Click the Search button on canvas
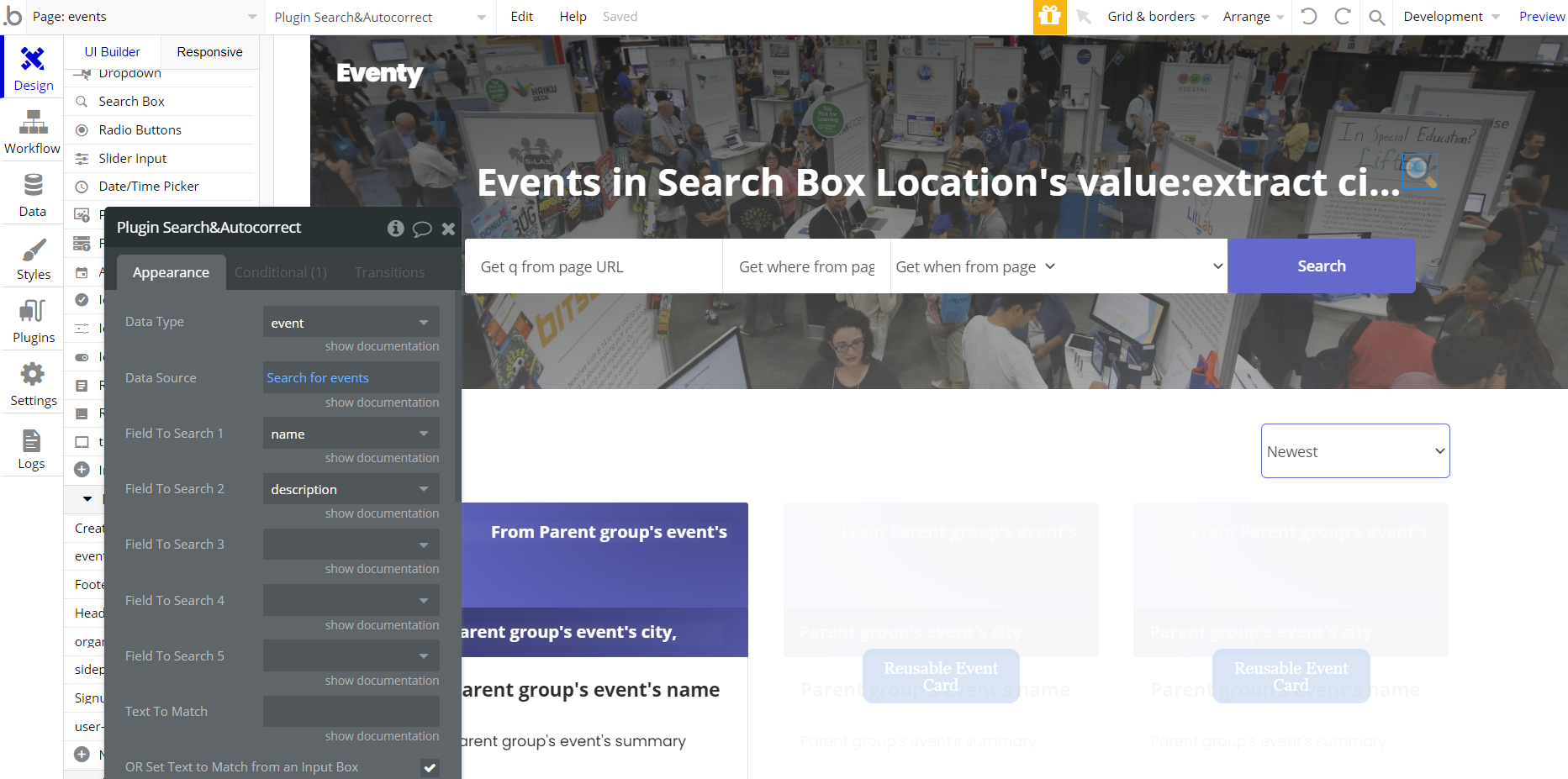 point(1322,266)
